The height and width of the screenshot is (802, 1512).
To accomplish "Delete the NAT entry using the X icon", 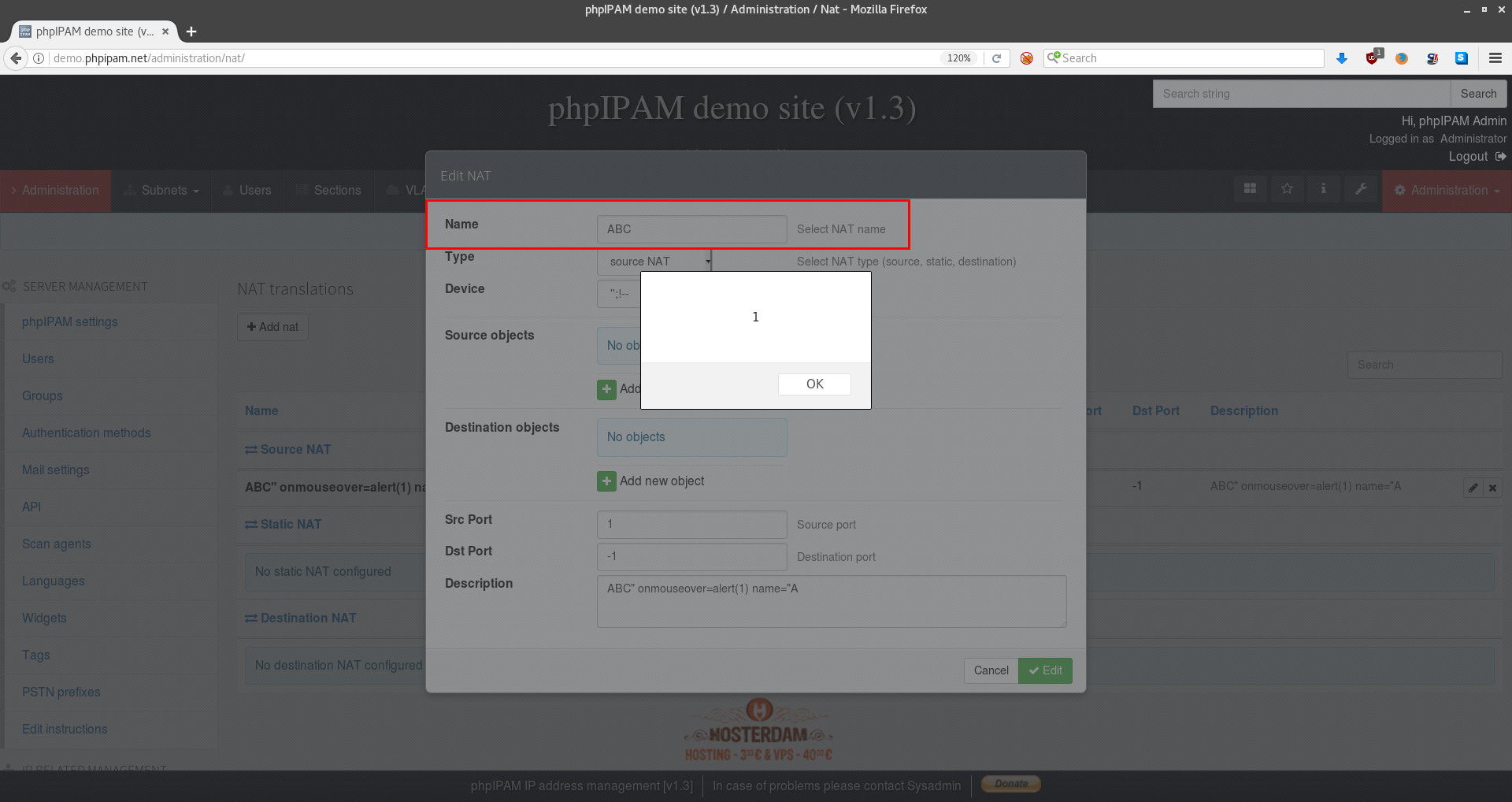I will click(x=1492, y=486).
